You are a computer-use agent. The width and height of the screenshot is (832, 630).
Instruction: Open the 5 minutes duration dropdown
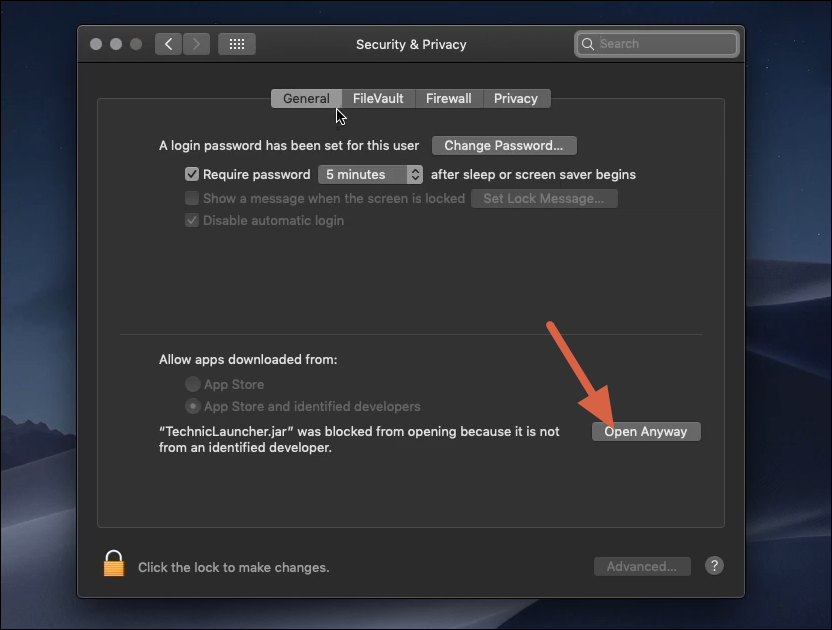370,174
